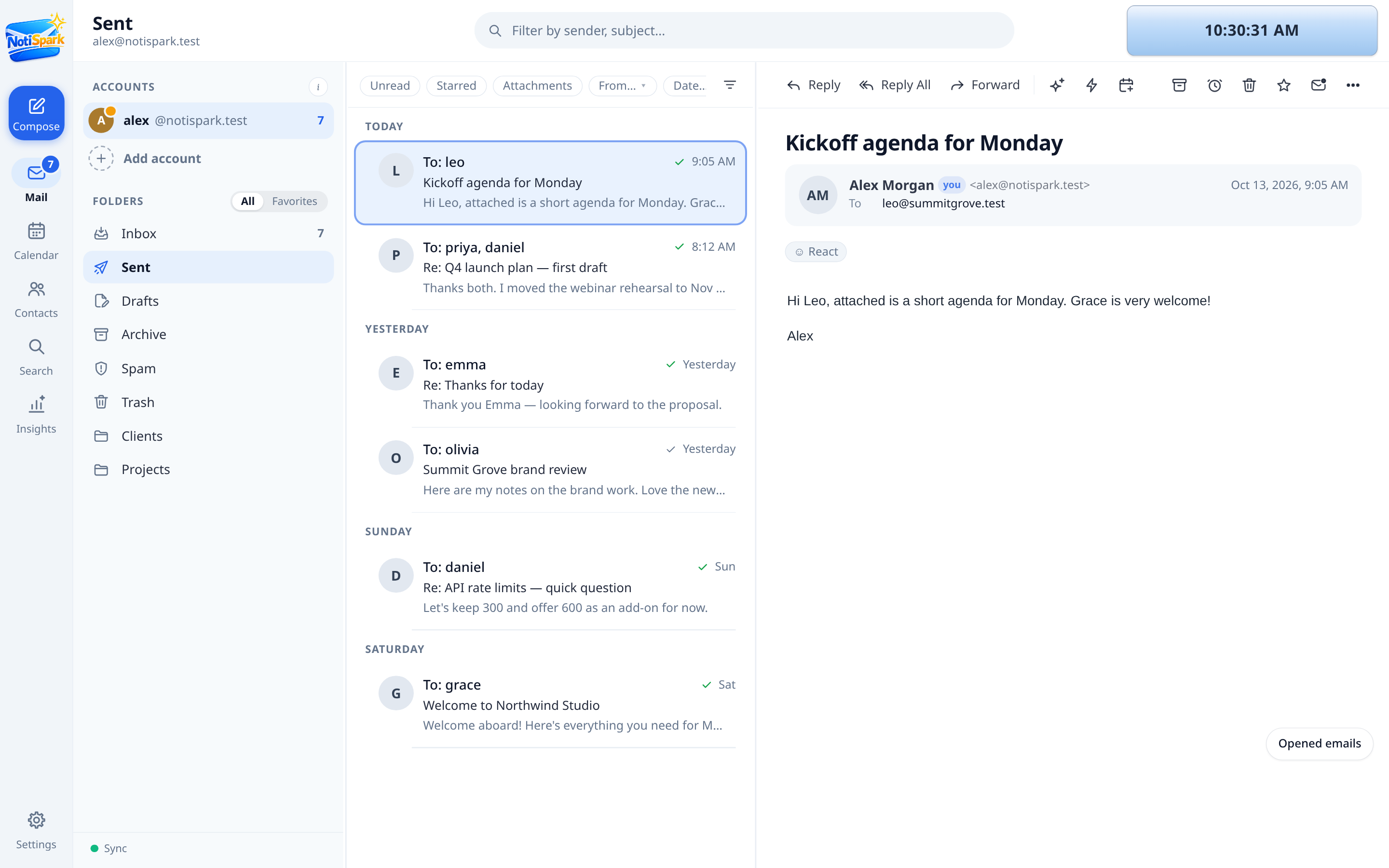Screen dimensions: 1389x868
Task: Open Calendar in left sidebar
Action: click(x=36, y=241)
